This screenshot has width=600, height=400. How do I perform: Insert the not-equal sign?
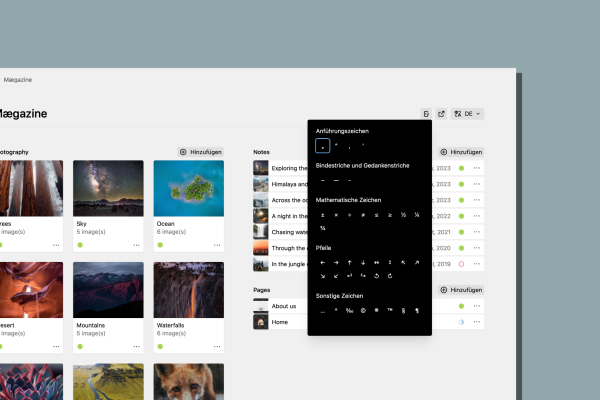[x=363, y=214]
